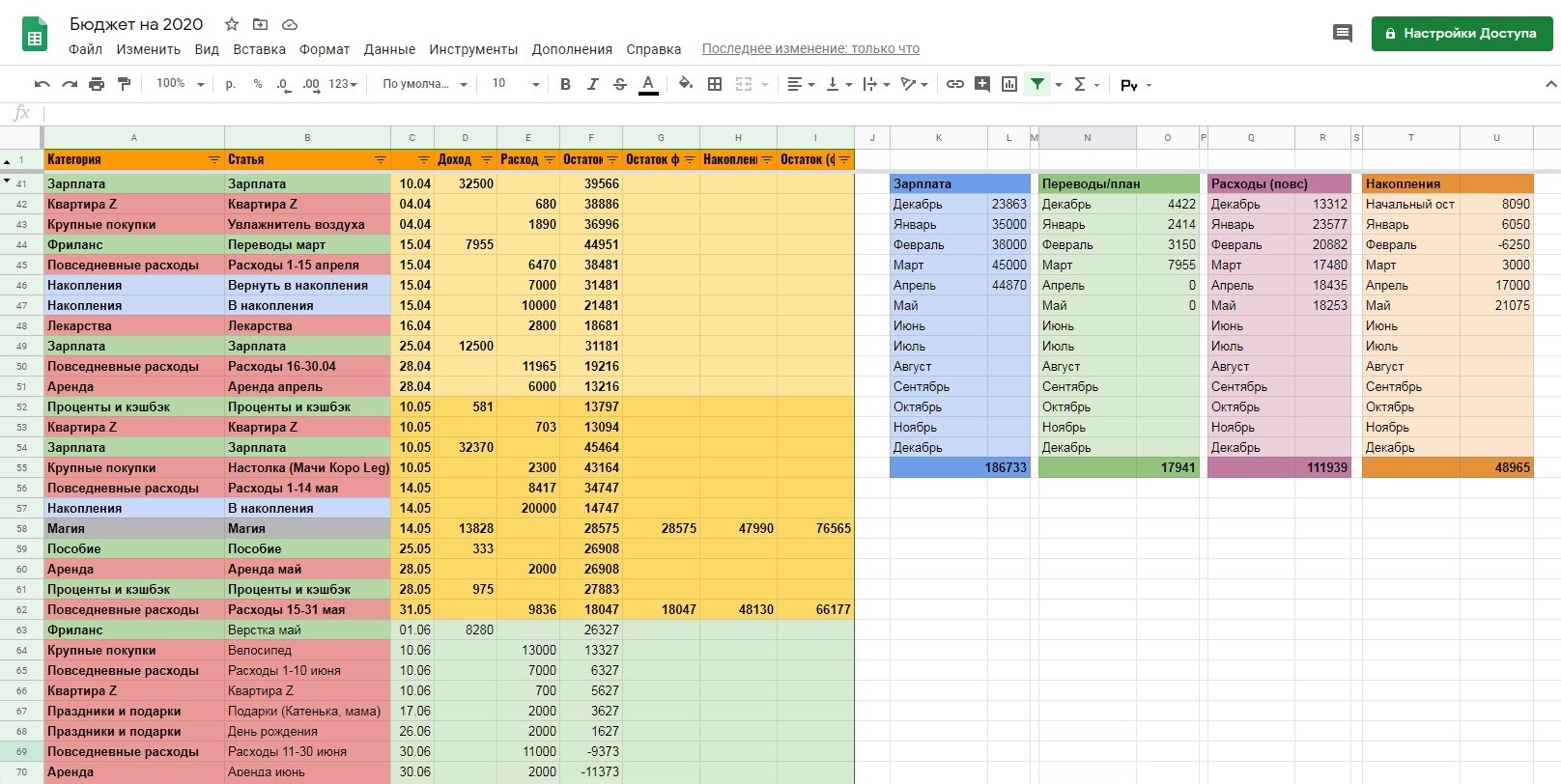The height and width of the screenshot is (784, 1561).
Task: Toggle strikethrough formatting
Action: tap(620, 84)
